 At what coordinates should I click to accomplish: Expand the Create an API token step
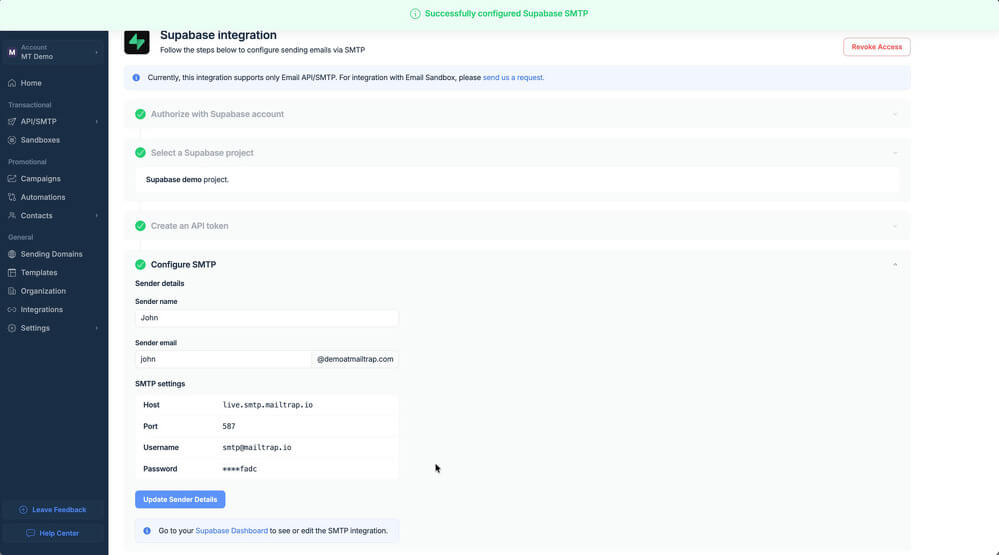894,226
